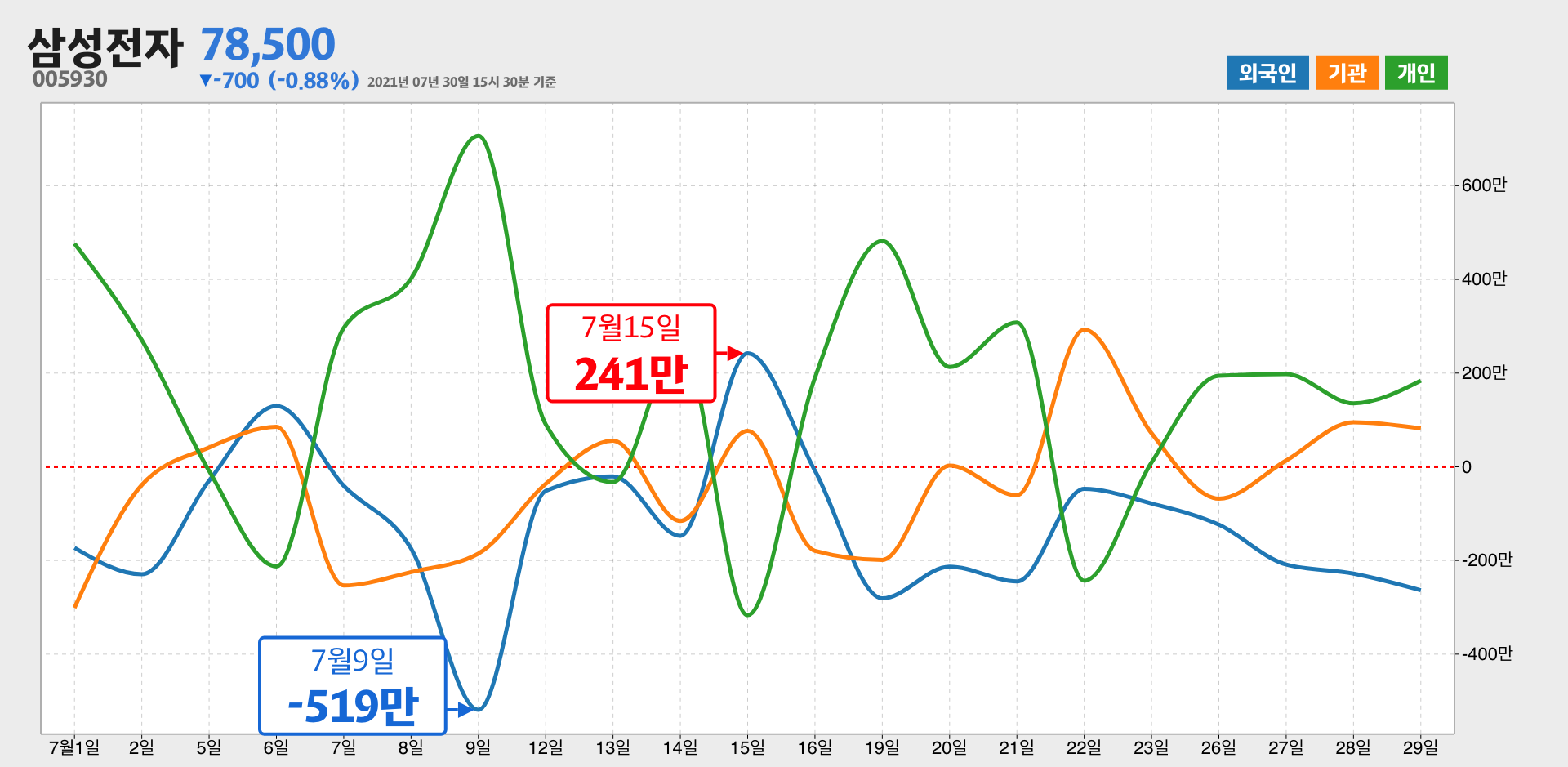1568x767 pixels.
Task: Click the 외국인 legend button
Action: [x=1267, y=73]
